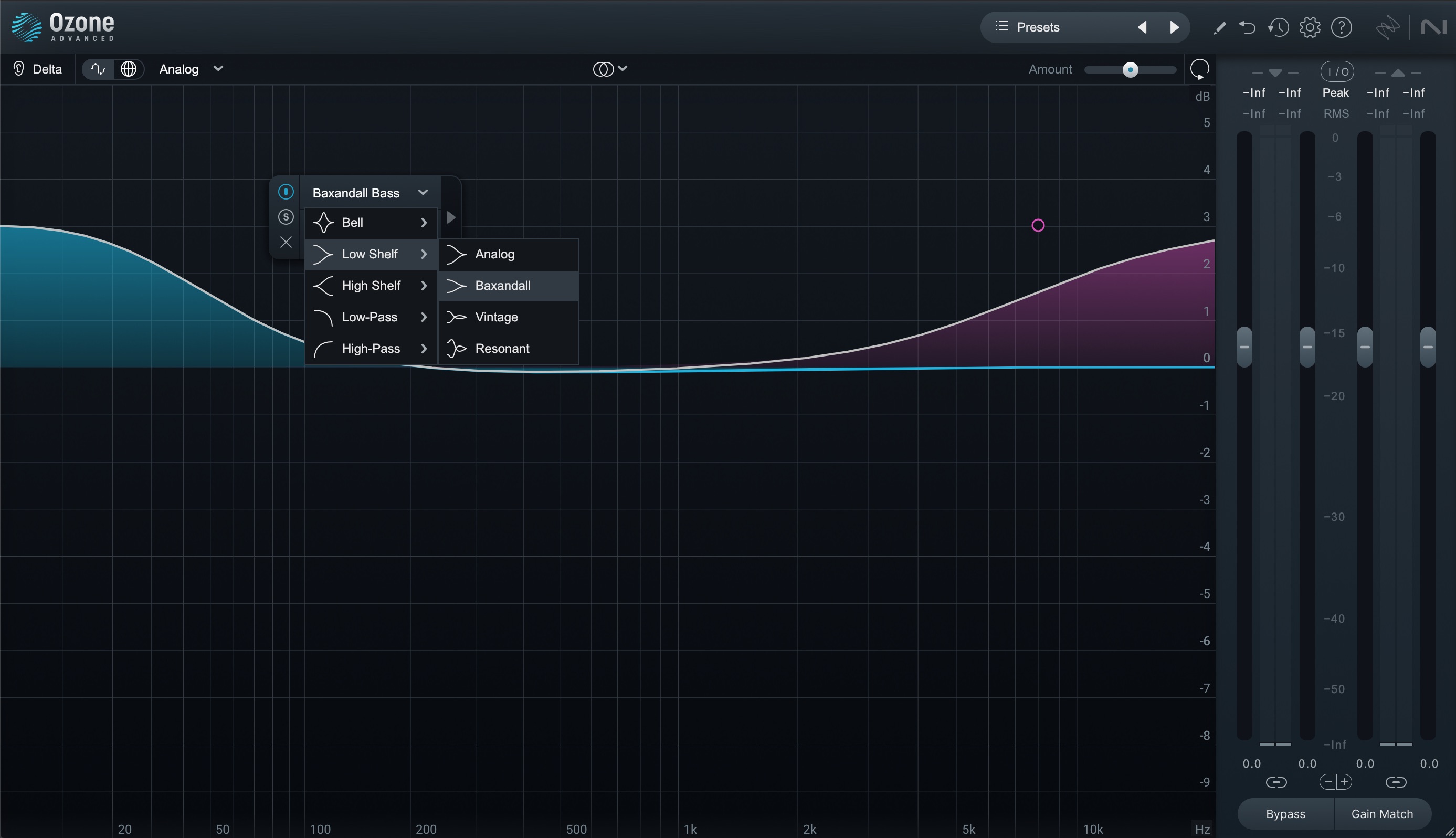Image resolution: width=1456 pixels, height=838 pixels.
Task: Click the last output gain value 0.0
Action: pyautogui.click(x=1429, y=764)
